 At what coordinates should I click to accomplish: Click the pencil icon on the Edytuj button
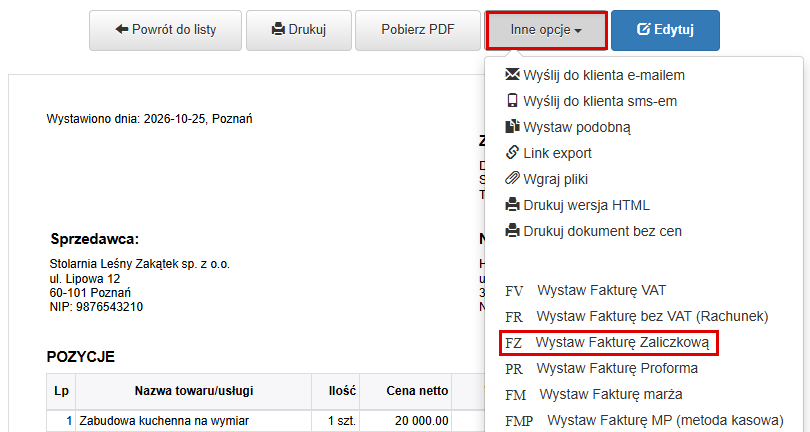pyautogui.click(x=643, y=29)
